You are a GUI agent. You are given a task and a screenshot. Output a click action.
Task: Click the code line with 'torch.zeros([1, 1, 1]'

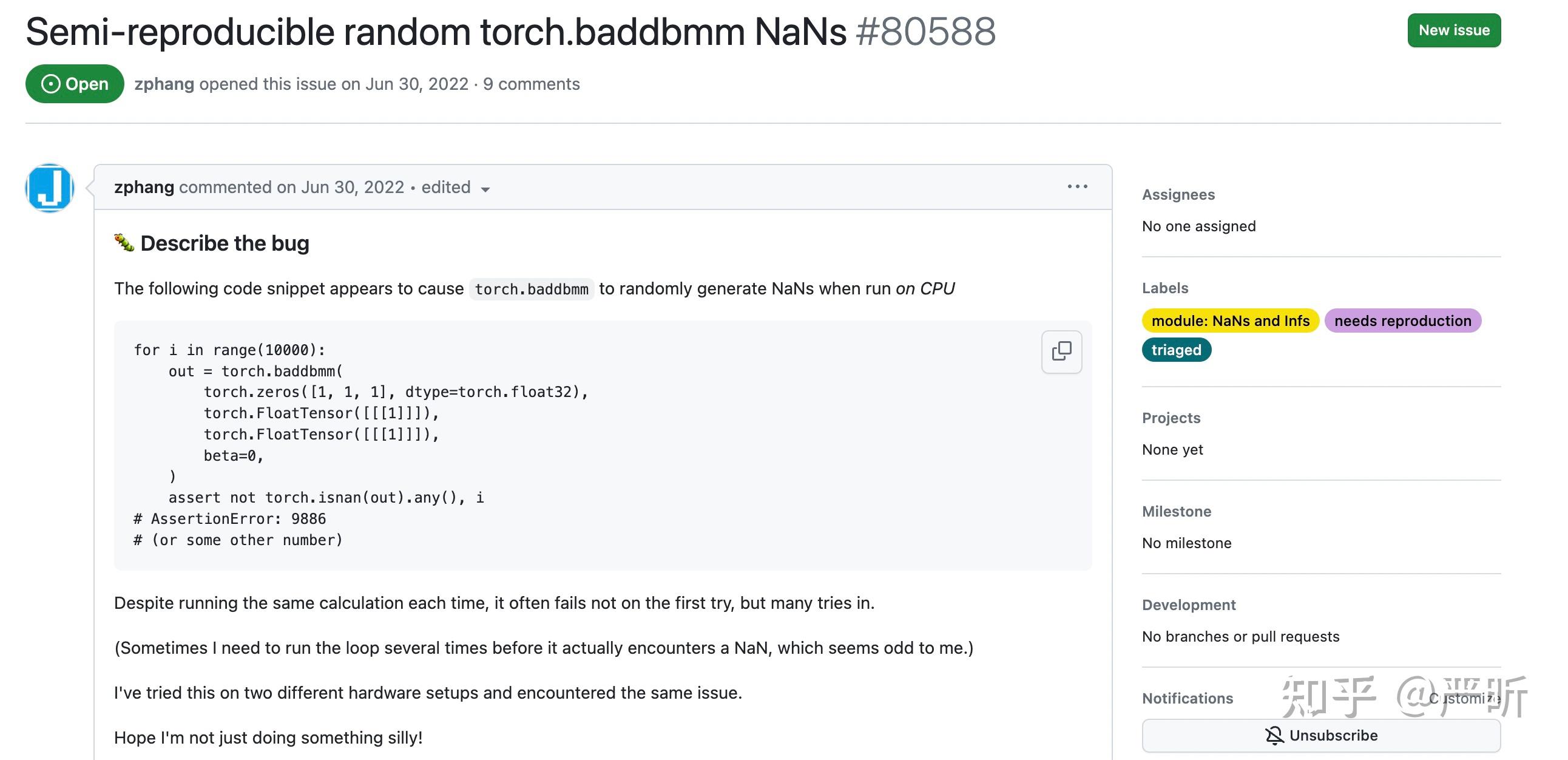click(x=396, y=392)
